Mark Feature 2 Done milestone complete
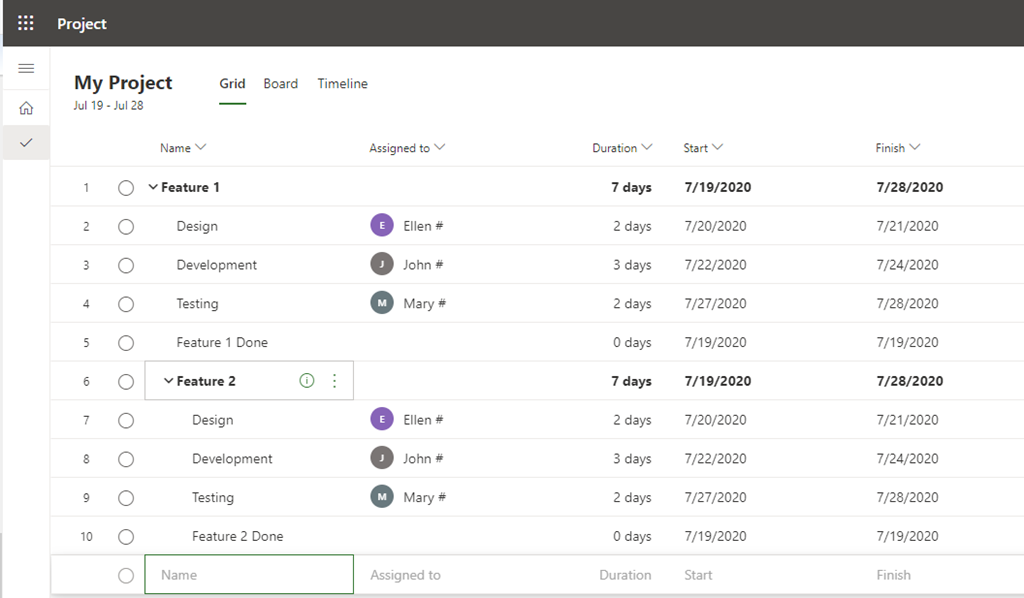Image resolution: width=1024 pixels, height=598 pixels. (x=126, y=537)
